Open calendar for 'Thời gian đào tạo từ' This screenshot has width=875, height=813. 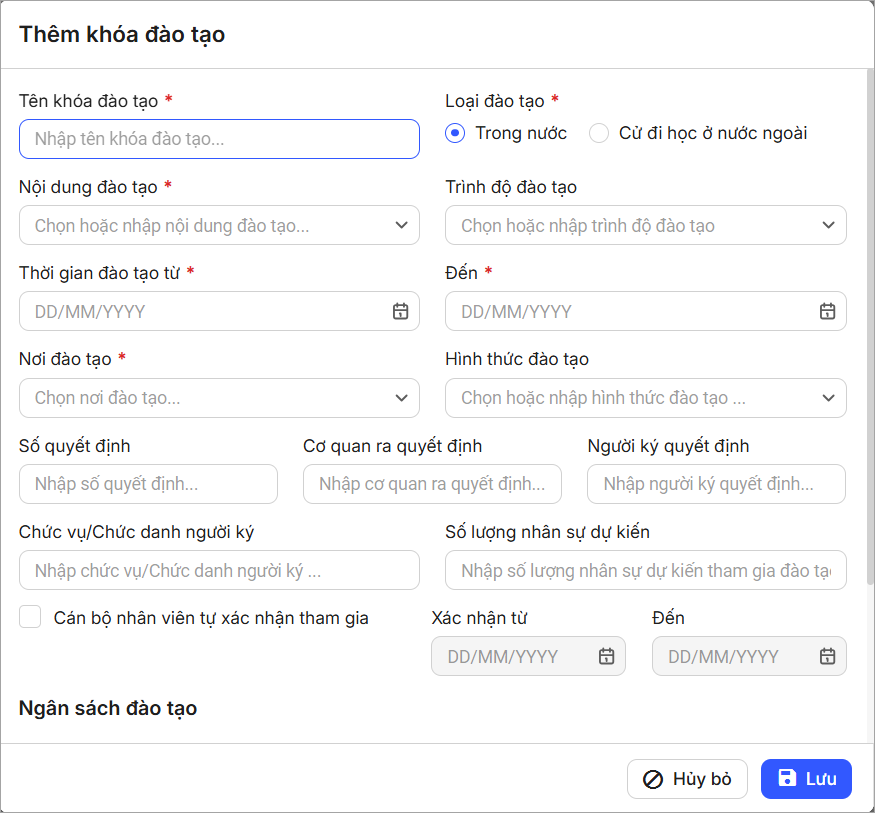(x=400, y=312)
